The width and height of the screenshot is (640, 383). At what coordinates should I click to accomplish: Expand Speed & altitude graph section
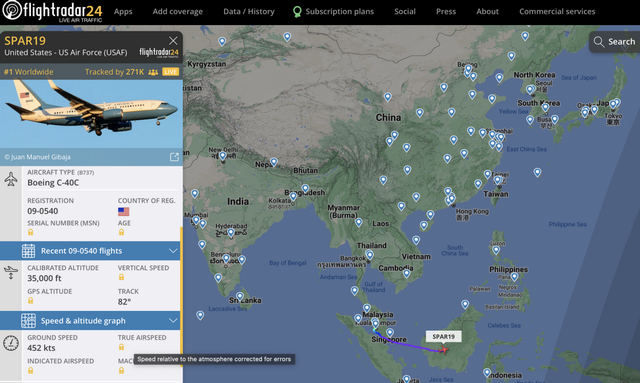pyautogui.click(x=90, y=321)
